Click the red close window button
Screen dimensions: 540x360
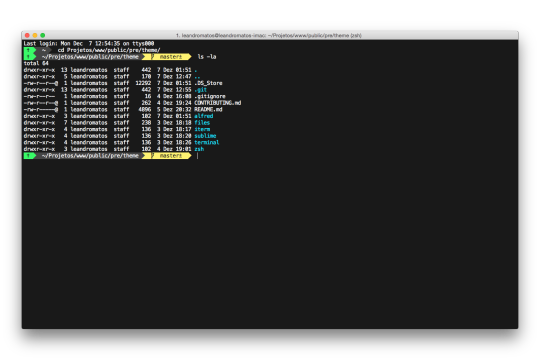27,35
